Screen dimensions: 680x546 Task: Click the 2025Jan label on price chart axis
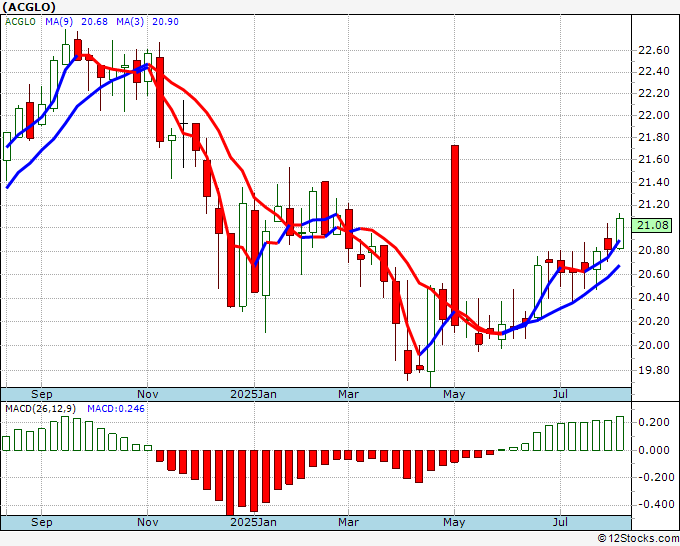coord(253,394)
